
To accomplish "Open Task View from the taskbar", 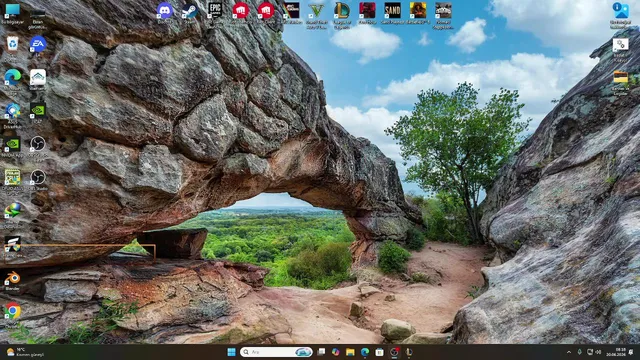I will click(x=322, y=352).
